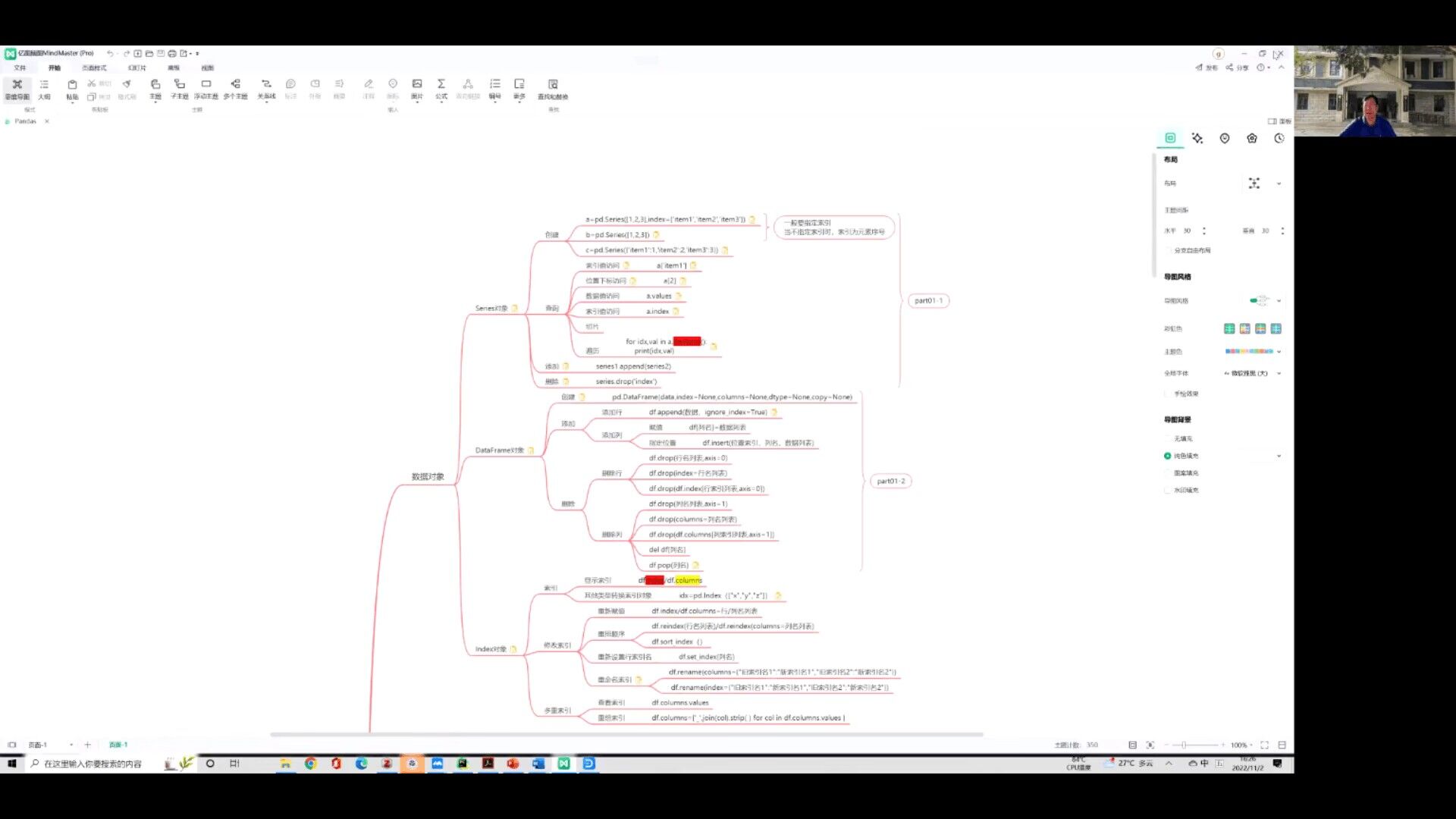Enable the hand-drawn effect checkbox
This screenshot has width=1456, height=819.
pos(1168,394)
